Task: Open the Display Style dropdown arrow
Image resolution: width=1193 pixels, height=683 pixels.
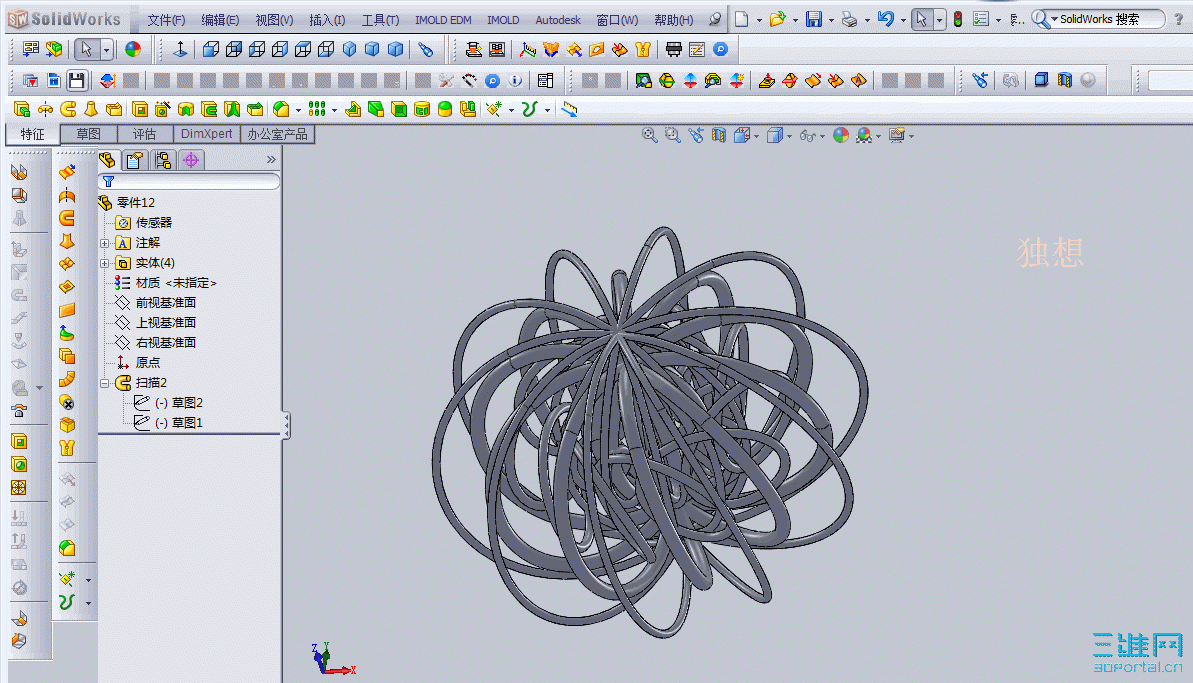Action: click(x=789, y=134)
